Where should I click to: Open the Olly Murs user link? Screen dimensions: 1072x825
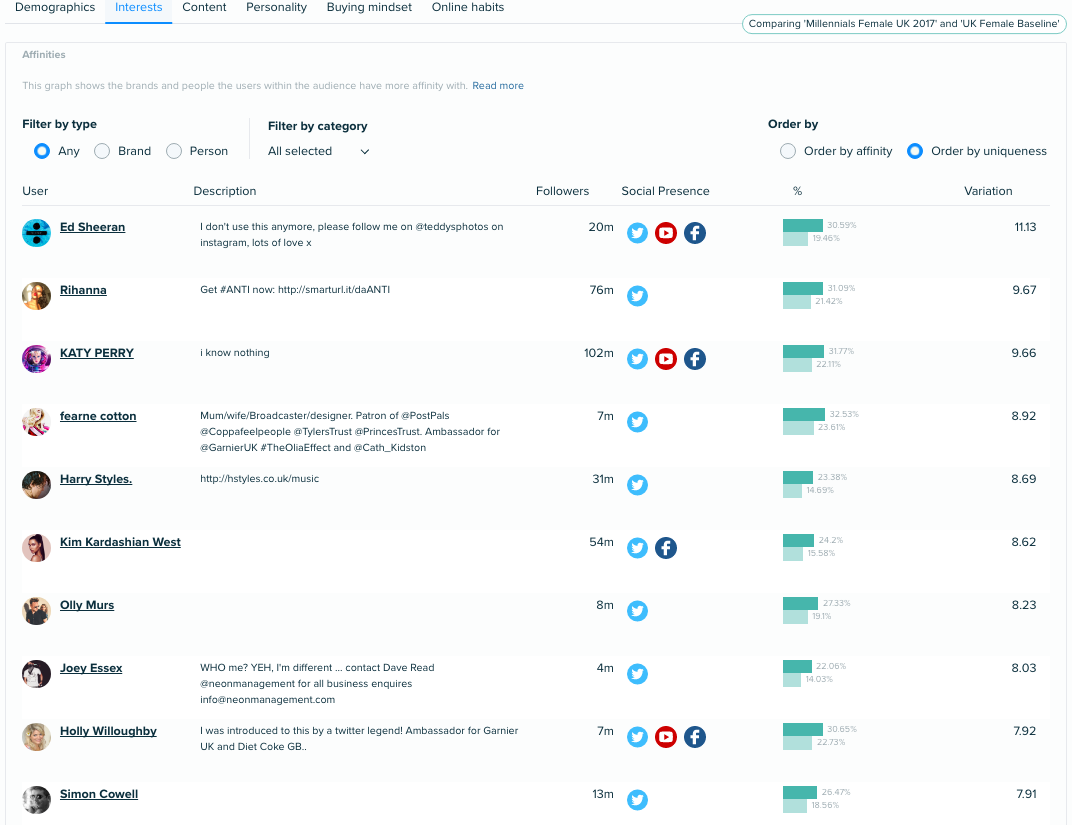pyautogui.click(x=87, y=605)
